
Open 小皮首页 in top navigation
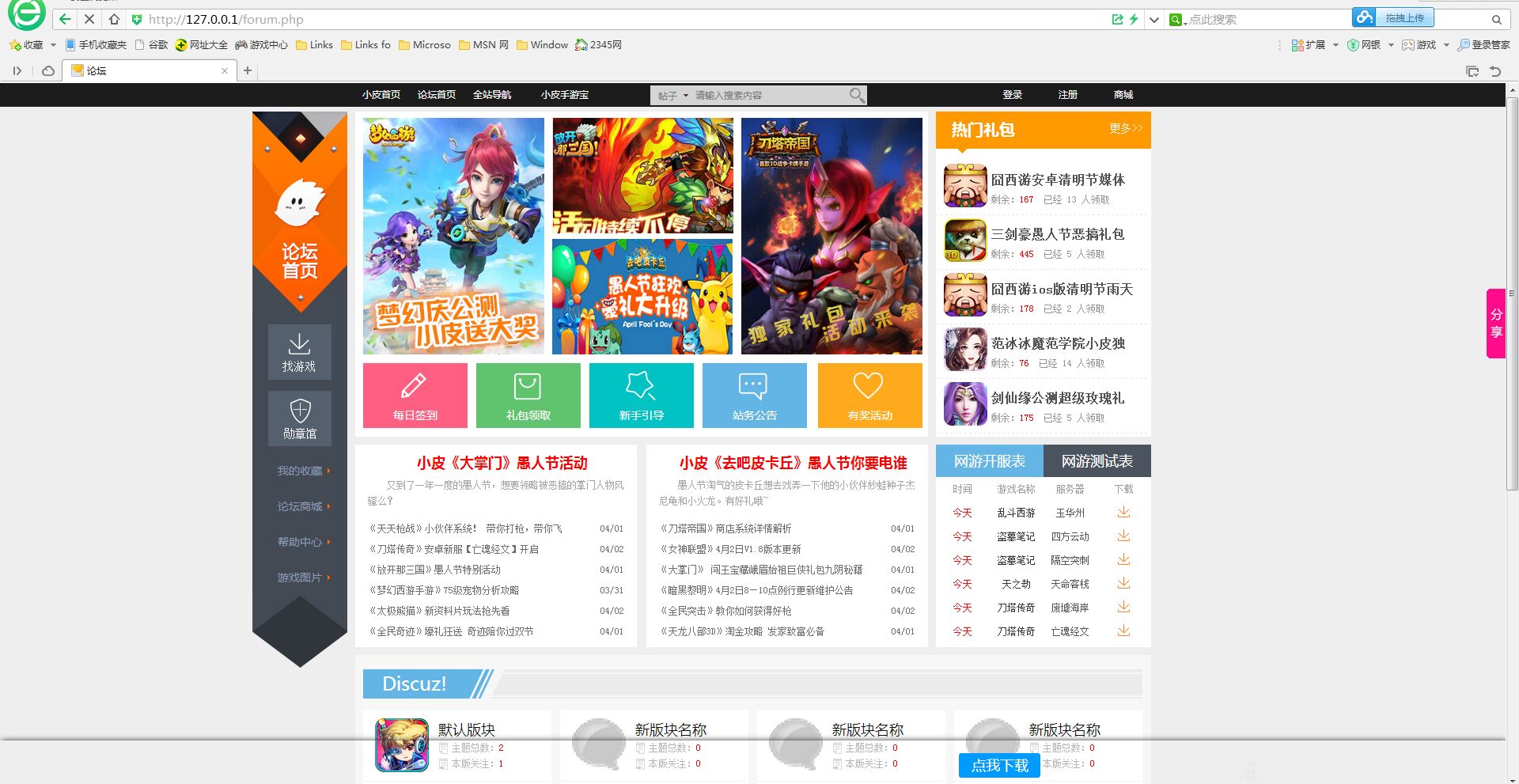click(x=381, y=95)
